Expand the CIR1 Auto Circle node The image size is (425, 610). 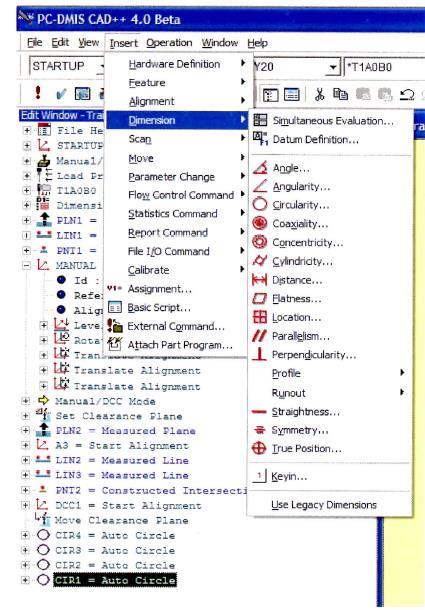tap(25, 580)
